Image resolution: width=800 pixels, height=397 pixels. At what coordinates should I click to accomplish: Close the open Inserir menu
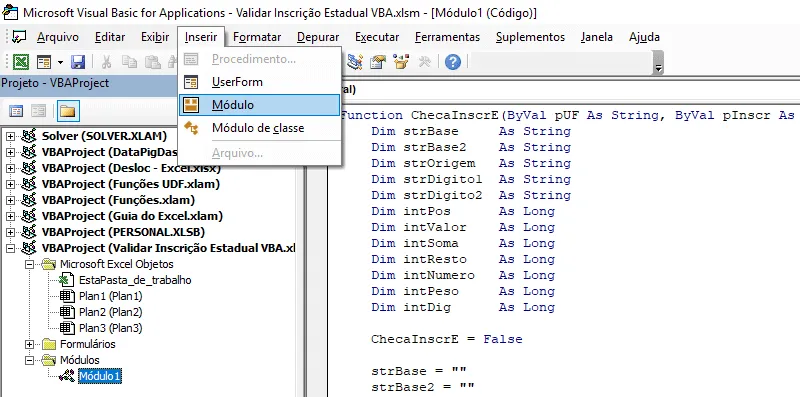[201, 37]
